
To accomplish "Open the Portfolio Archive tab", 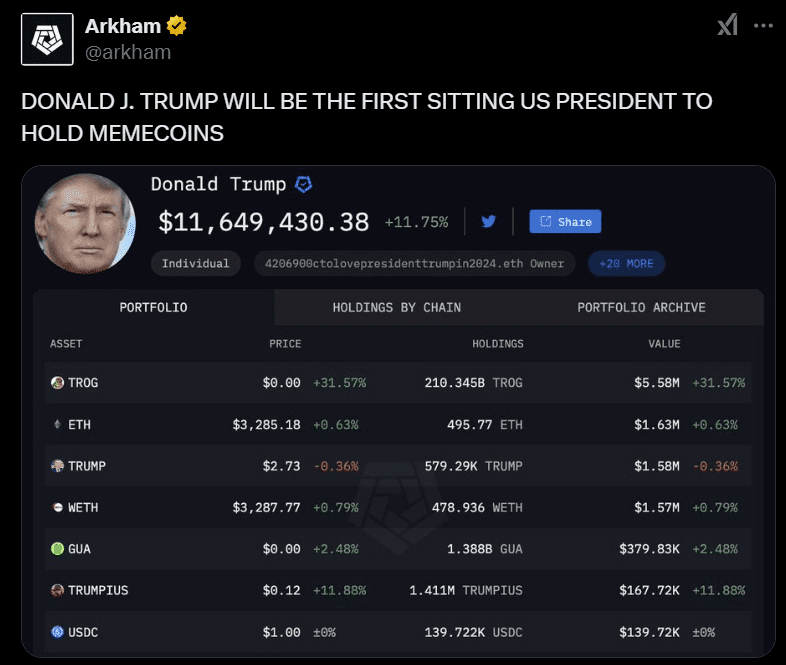I will pyautogui.click(x=641, y=307).
